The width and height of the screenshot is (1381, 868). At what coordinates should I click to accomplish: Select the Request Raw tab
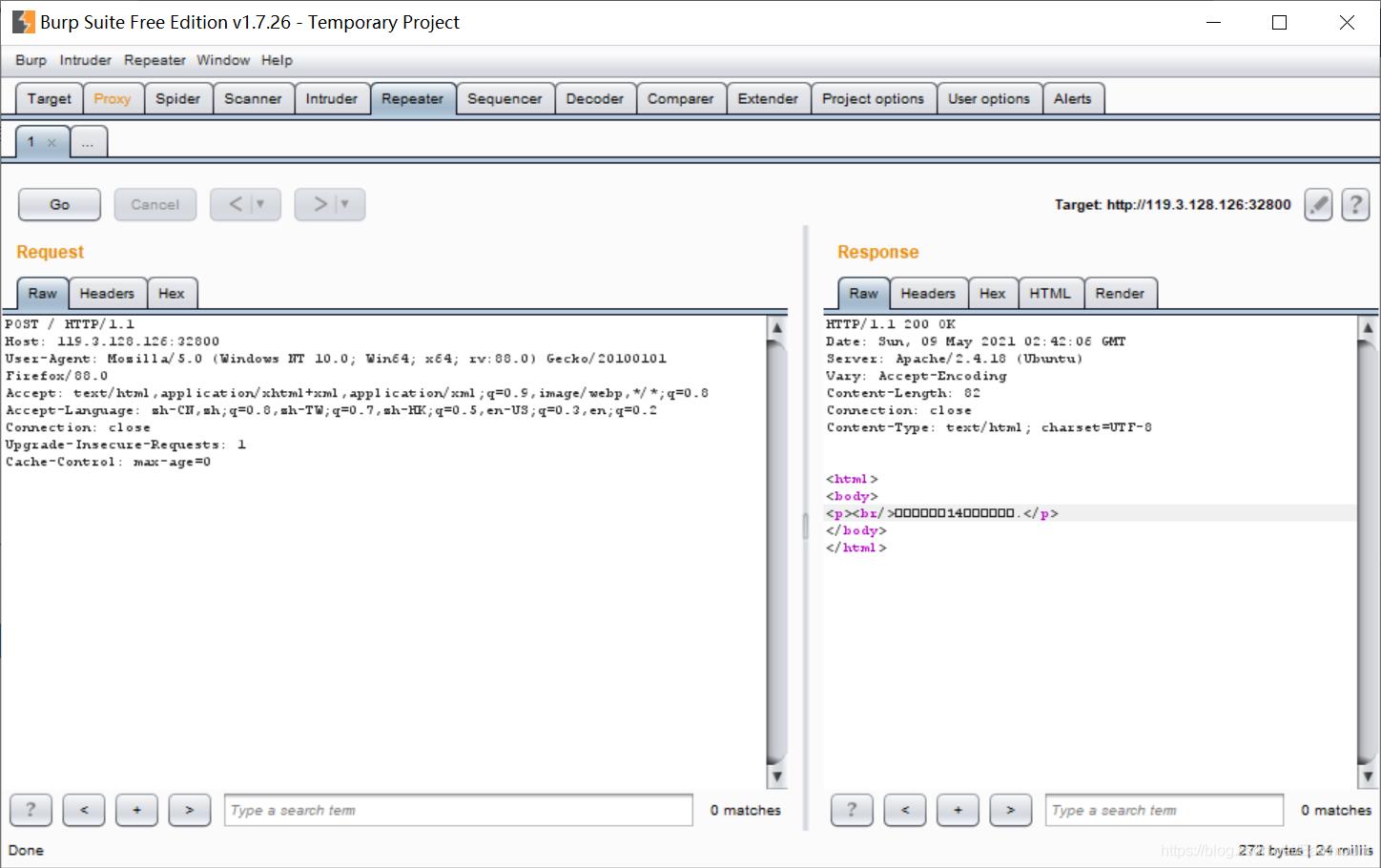42,293
